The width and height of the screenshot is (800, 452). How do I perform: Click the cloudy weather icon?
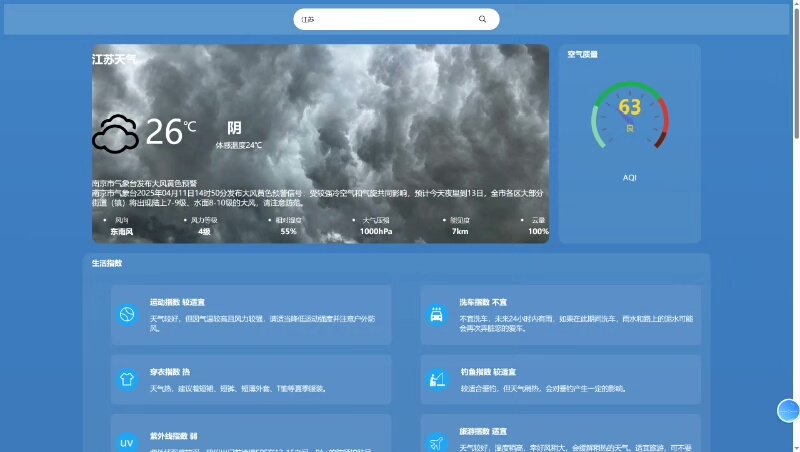point(116,133)
